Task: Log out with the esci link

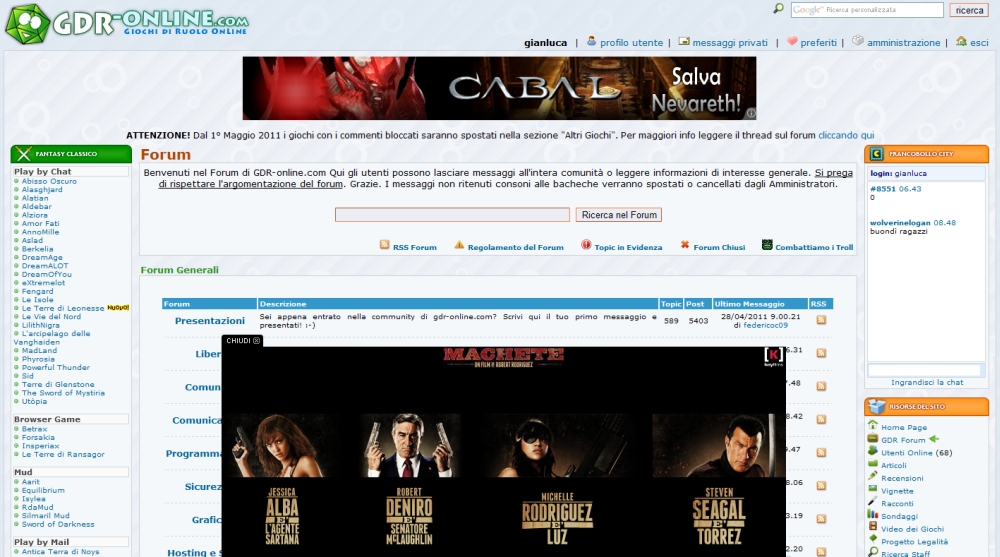Action: [x=979, y=43]
